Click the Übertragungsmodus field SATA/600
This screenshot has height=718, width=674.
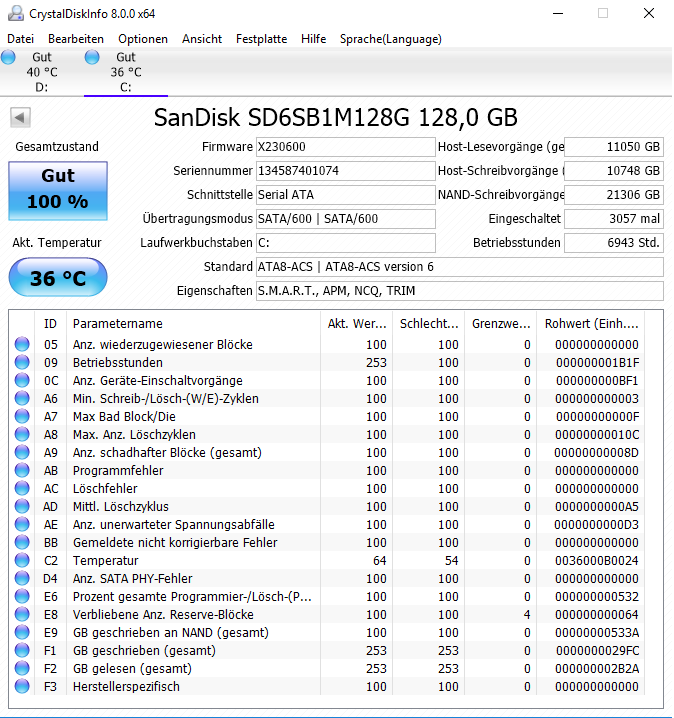346,219
